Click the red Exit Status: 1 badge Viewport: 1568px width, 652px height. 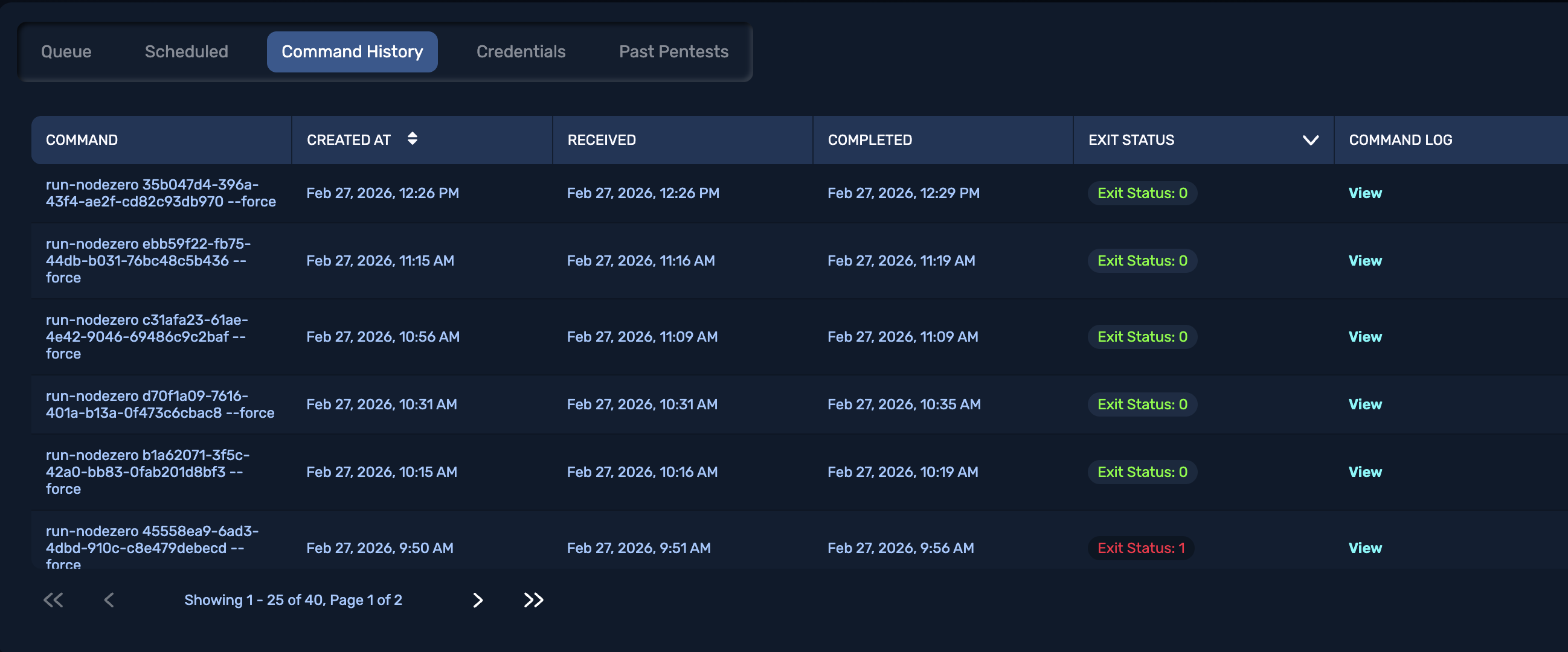(1140, 548)
